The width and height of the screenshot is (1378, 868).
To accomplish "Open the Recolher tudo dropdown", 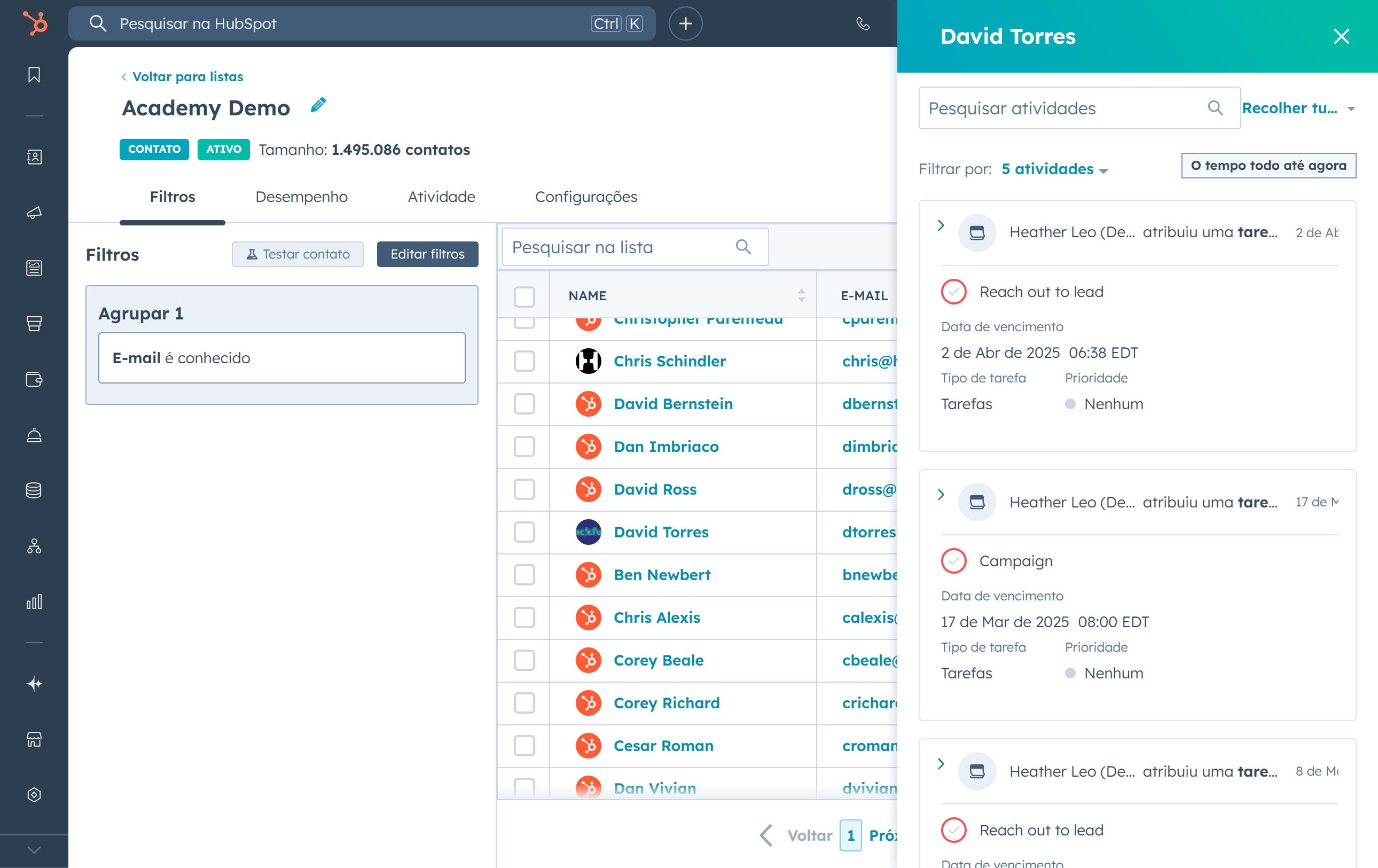I will pyautogui.click(x=1298, y=108).
